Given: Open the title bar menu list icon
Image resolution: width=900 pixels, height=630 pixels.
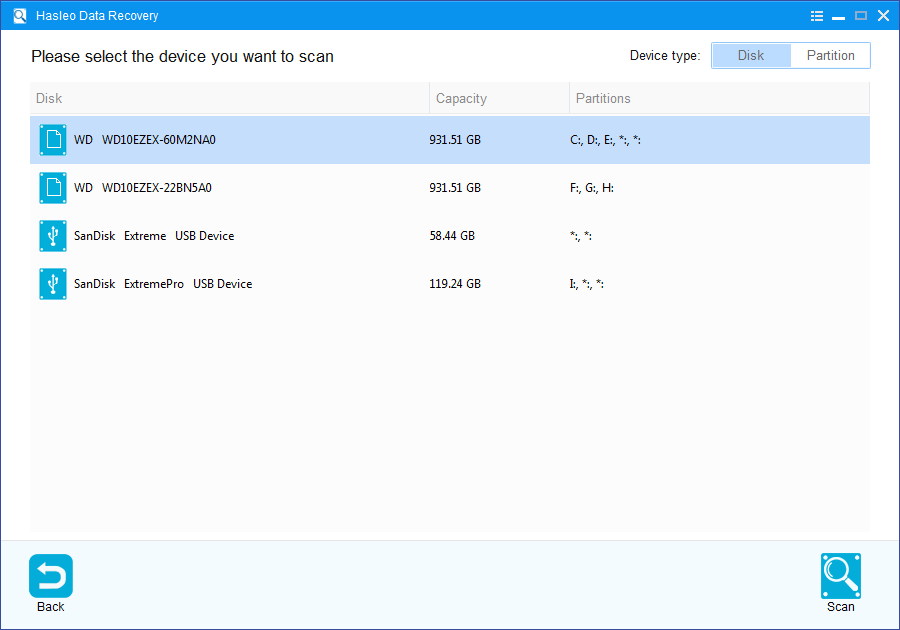Looking at the screenshot, I should (817, 16).
